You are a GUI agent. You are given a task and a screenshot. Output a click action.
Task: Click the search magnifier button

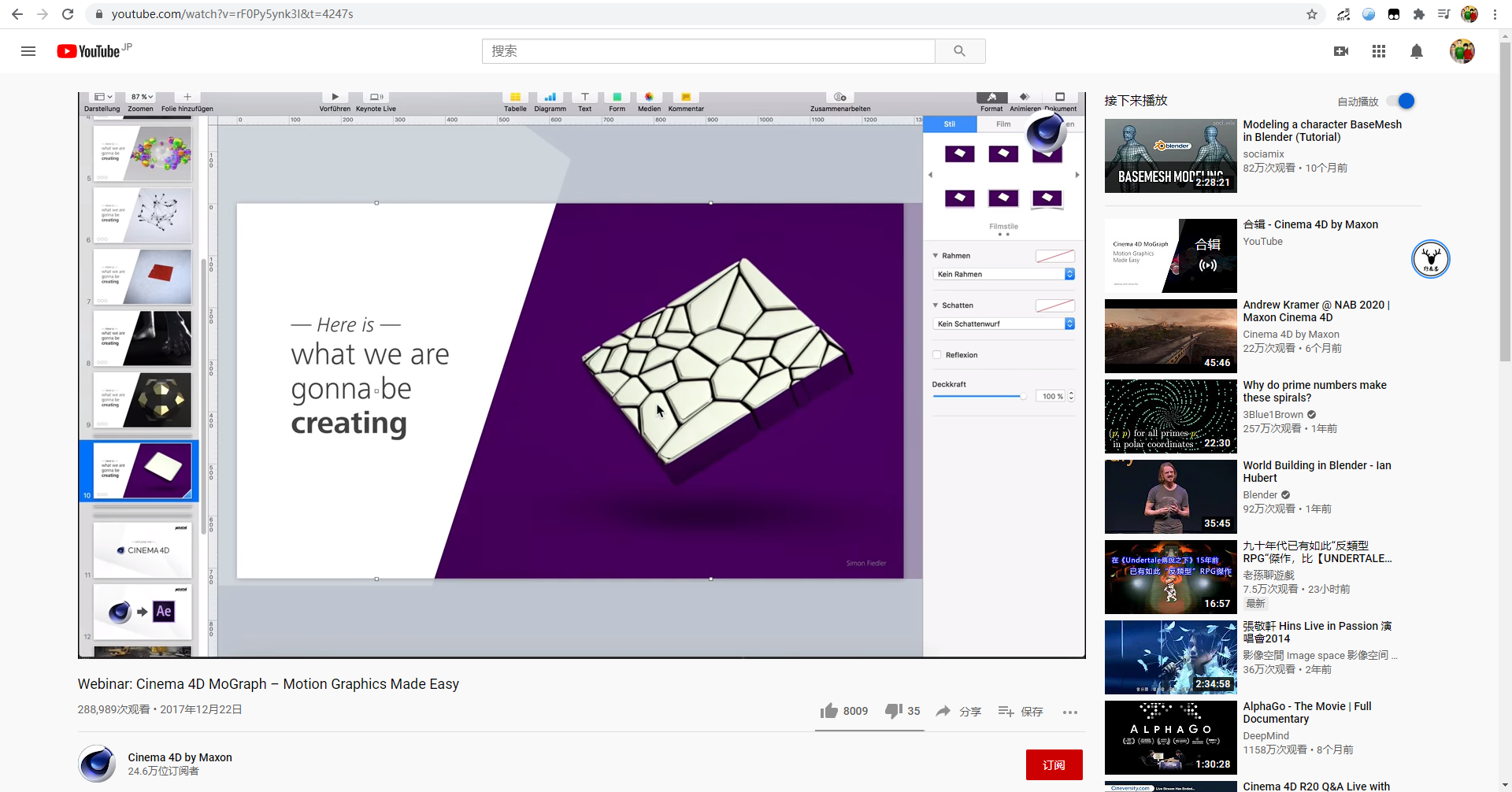pos(959,51)
